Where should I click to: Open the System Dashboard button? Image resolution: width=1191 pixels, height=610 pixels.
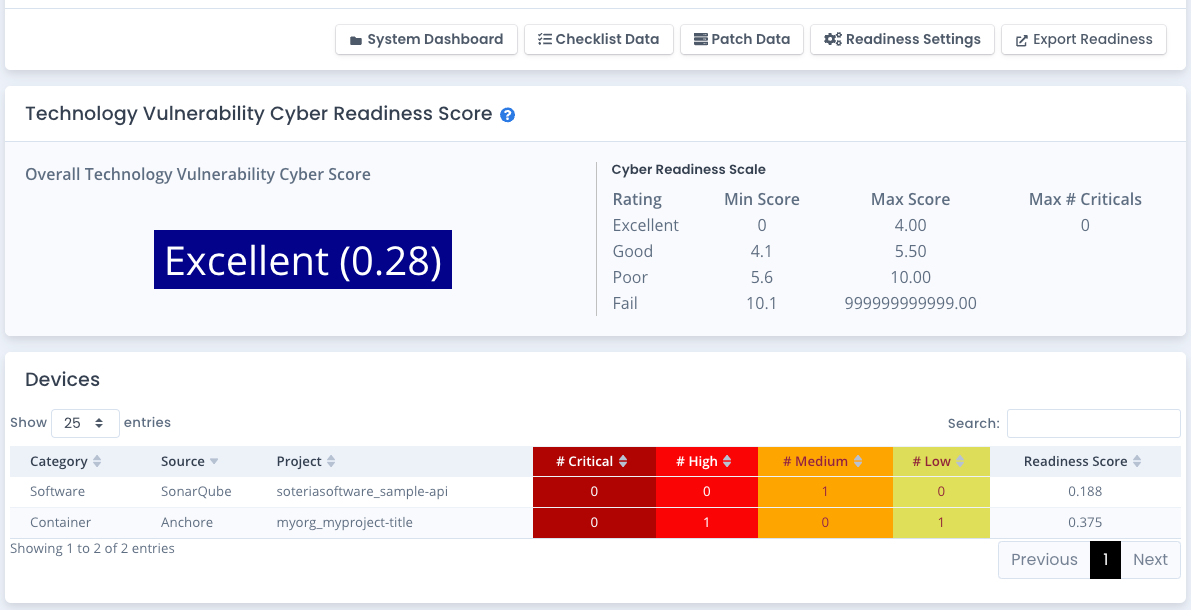426,40
